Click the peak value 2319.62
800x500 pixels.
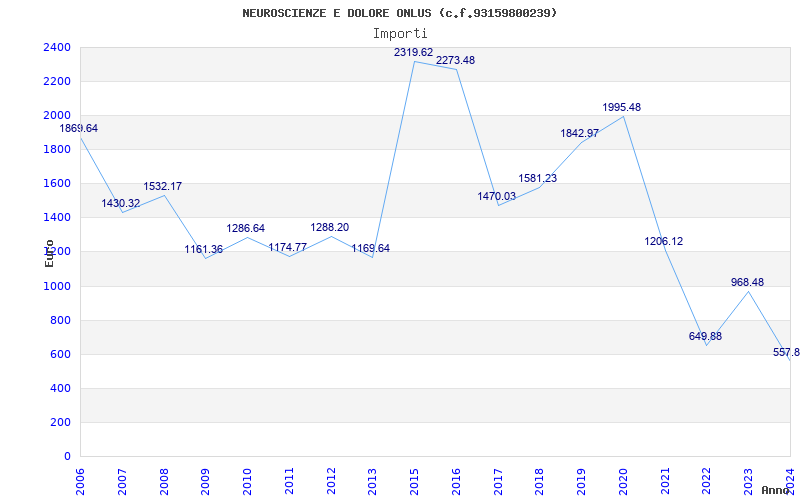point(413,52)
